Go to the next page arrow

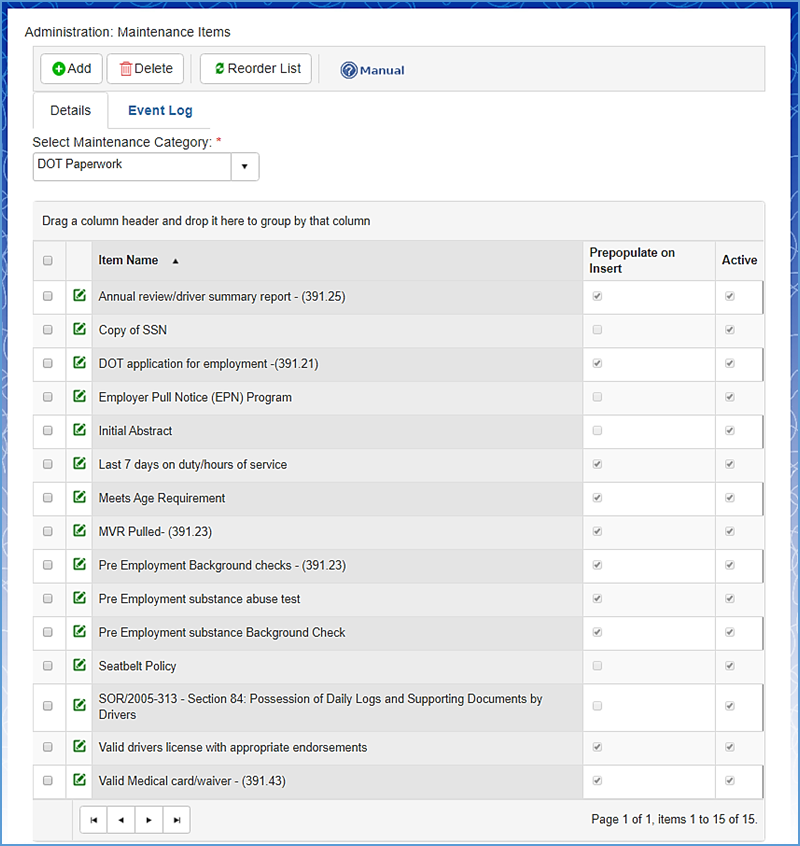tap(149, 820)
